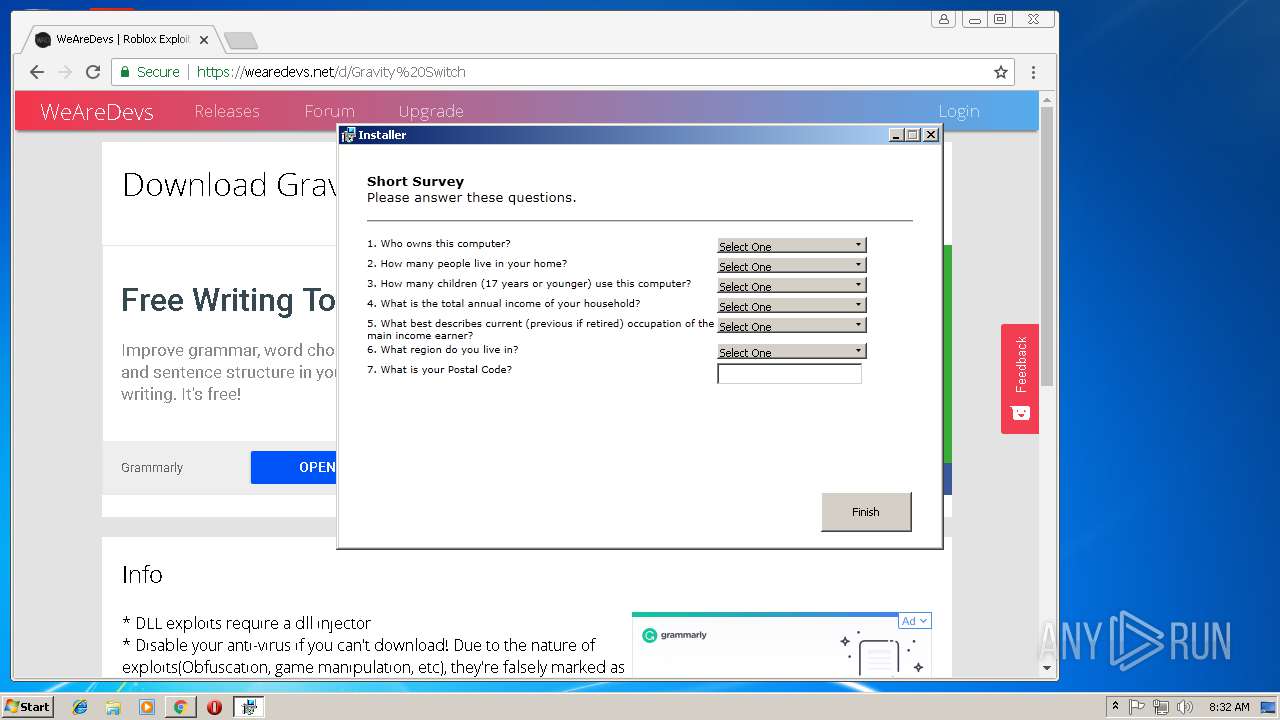Click the green Secure padlock icon
Image resolution: width=1280 pixels, height=720 pixels.
pos(125,72)
